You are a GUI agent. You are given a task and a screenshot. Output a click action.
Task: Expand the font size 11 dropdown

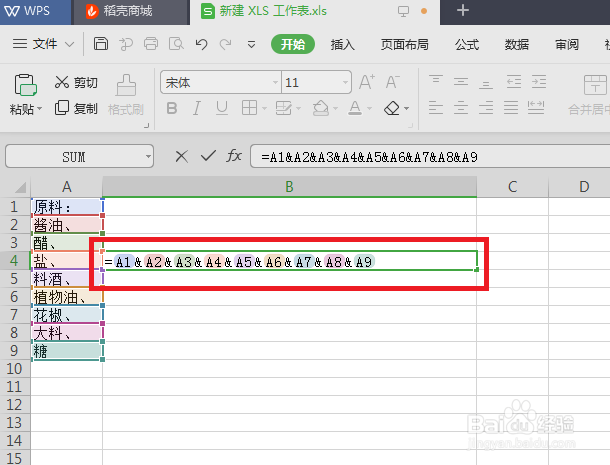point(345,82)
